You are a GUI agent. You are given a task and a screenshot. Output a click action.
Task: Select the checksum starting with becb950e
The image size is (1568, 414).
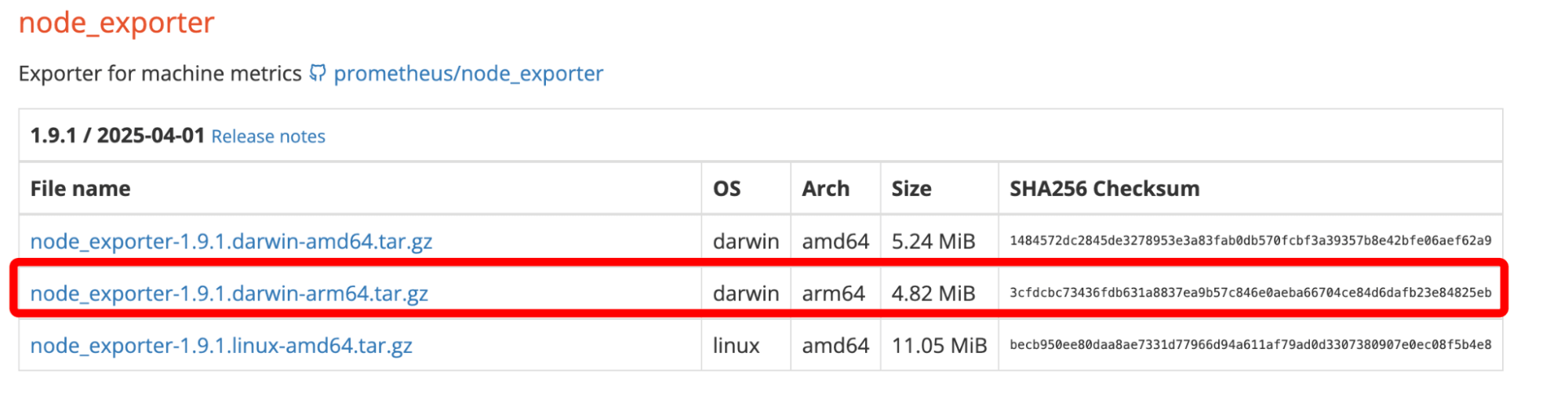[1250, 345]
